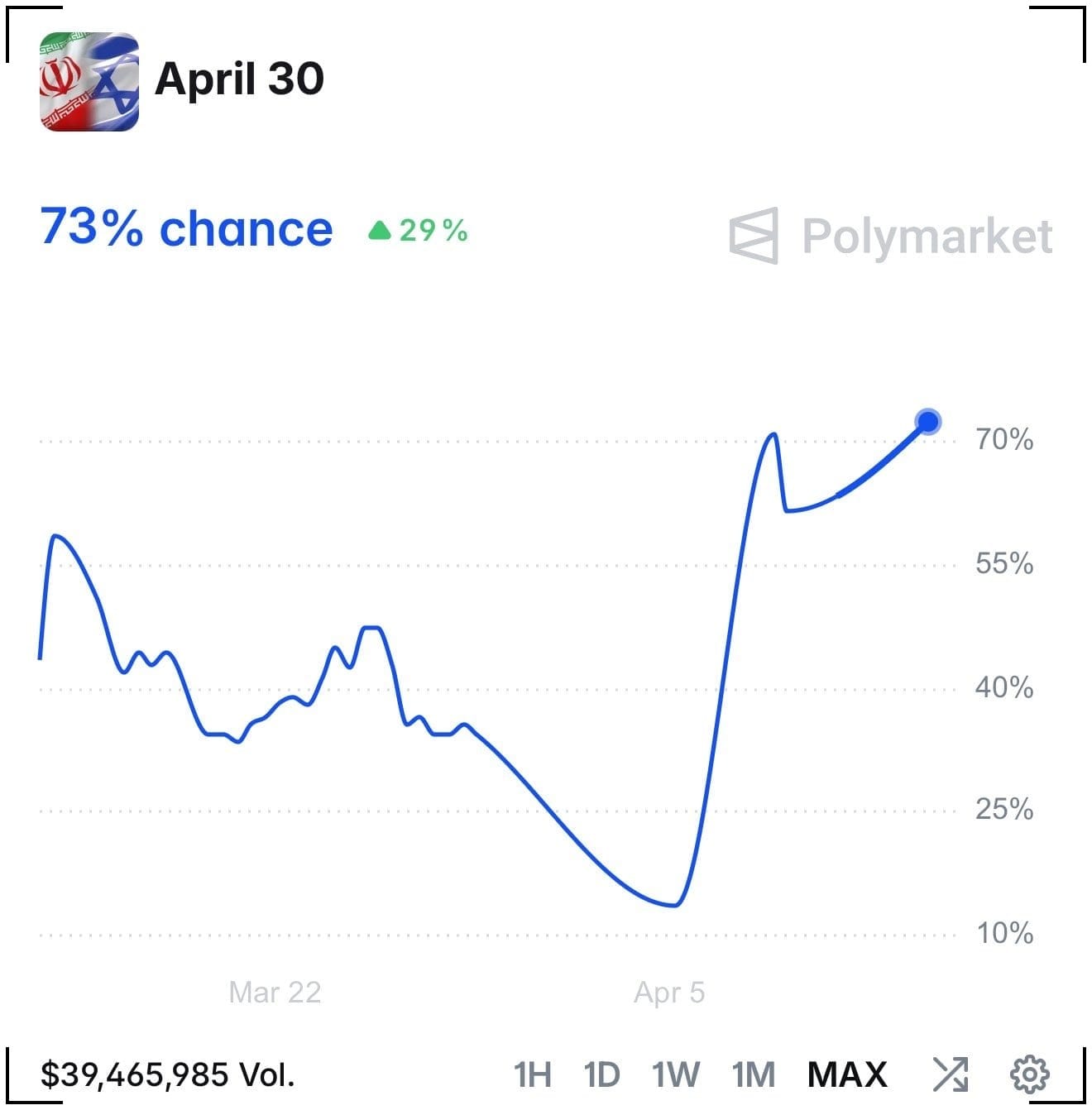Viewport: 1092px width, 1110px height.
Task: Select the 1D time range
Action: click(x=601, y=1074)
